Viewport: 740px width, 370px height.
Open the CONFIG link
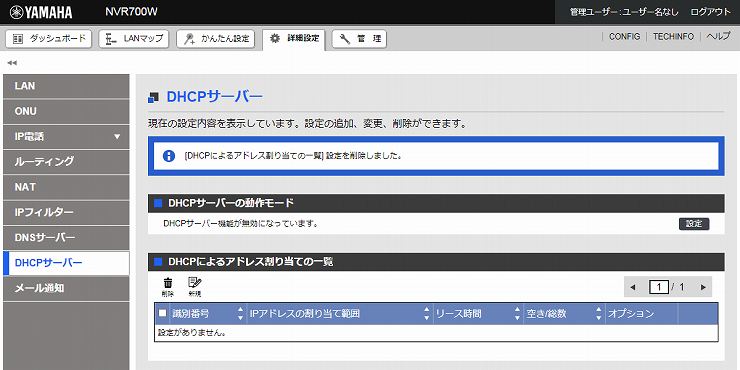point(624,36)
